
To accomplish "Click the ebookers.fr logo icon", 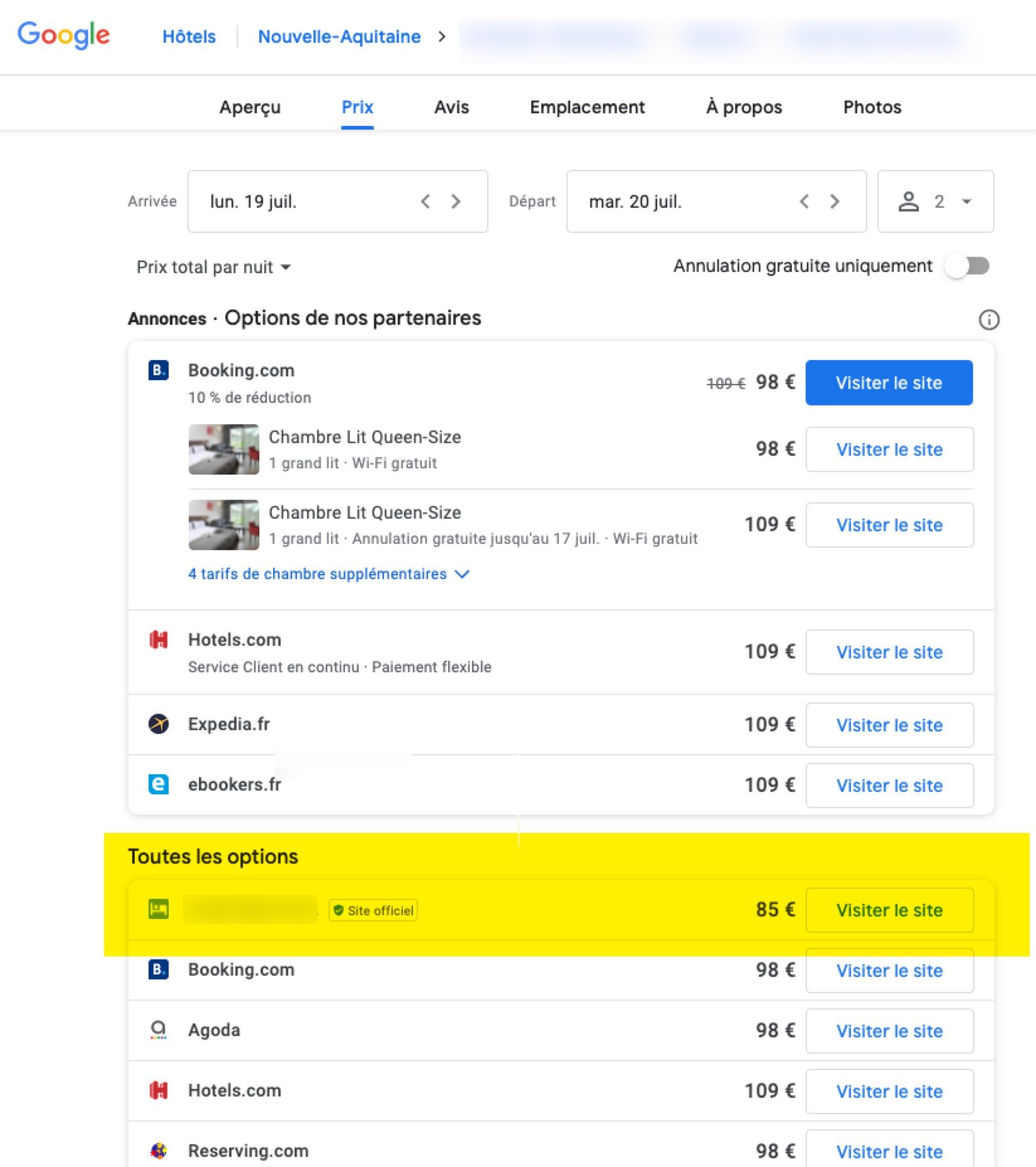I will click(159, 784).
